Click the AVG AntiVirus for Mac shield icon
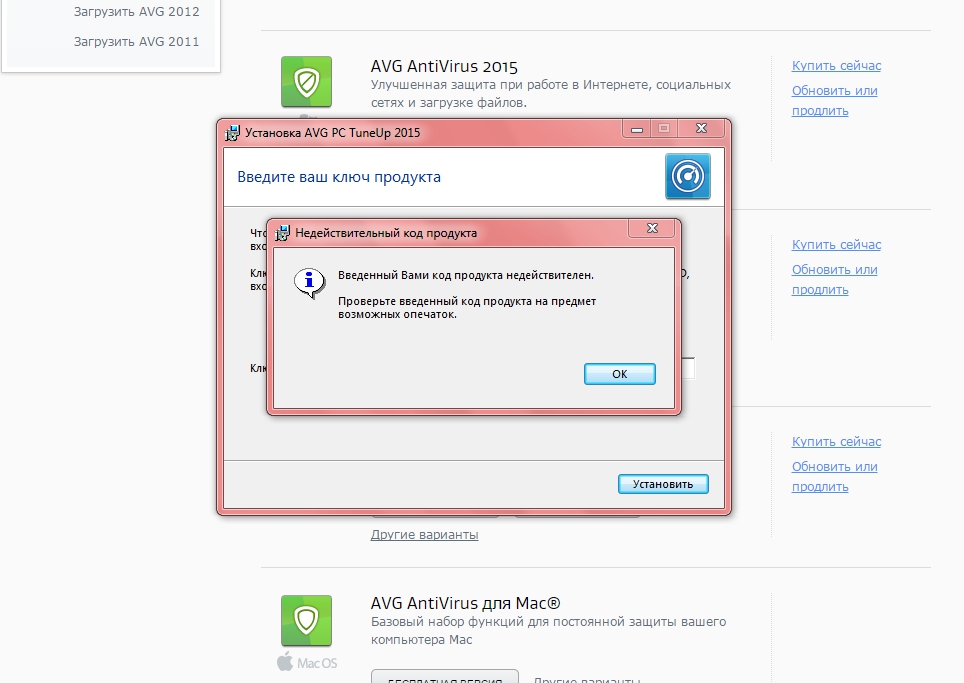Screen dimensions: 964x683 click(306, 620)
